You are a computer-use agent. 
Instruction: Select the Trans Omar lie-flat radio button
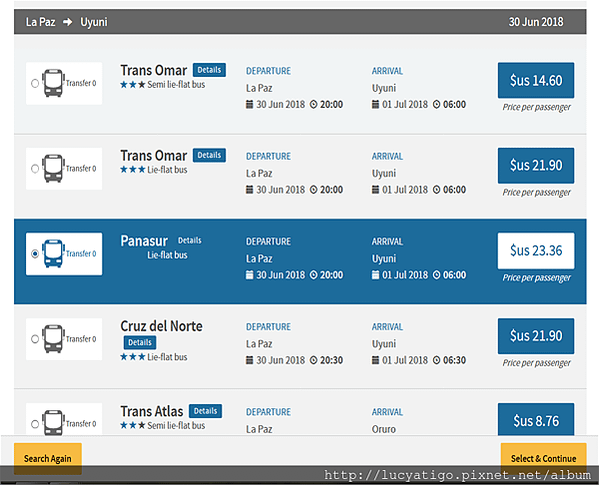point(35,168)
